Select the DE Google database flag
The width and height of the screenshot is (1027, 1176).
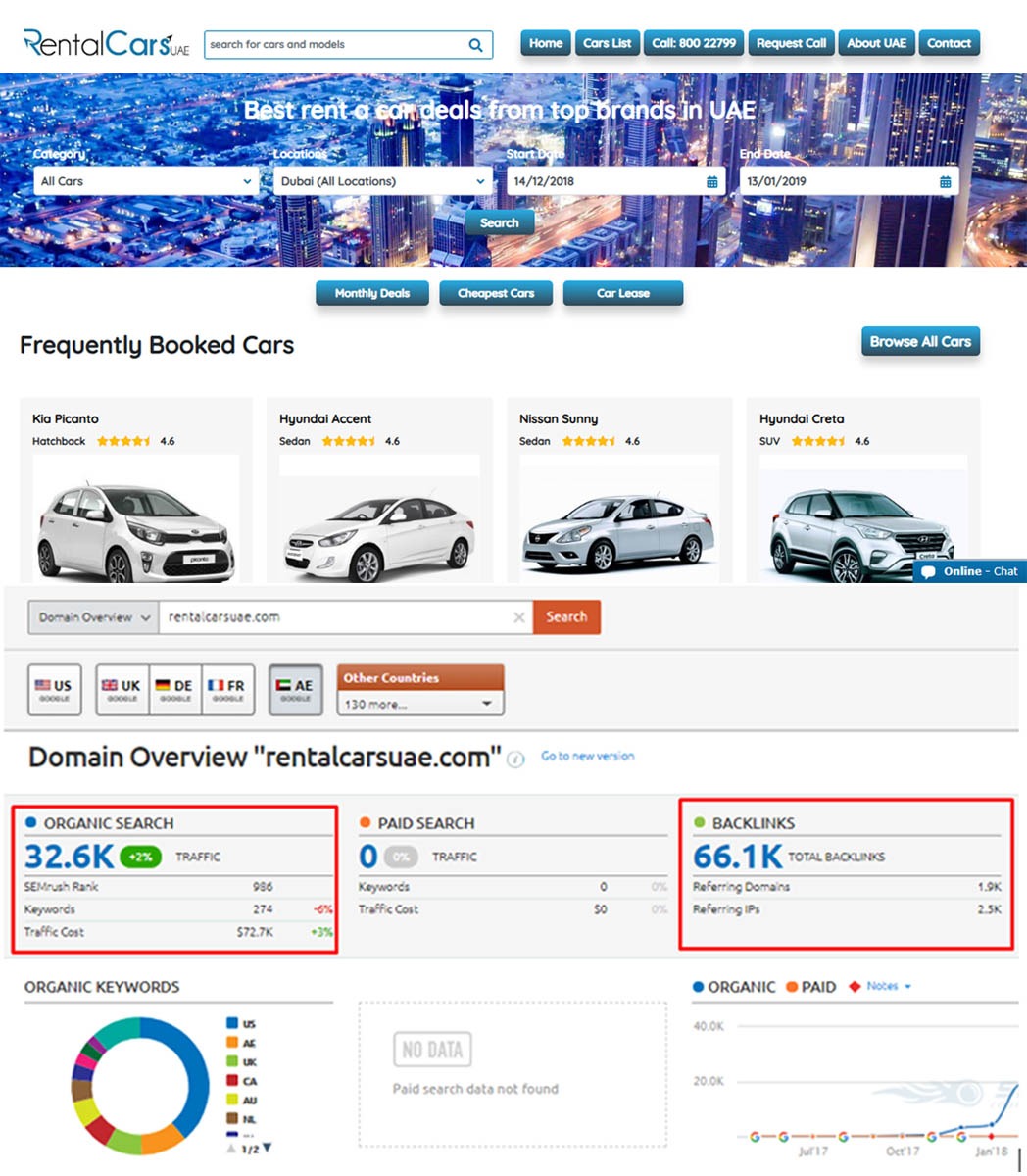pyautogui.click(x=175, y=690)
